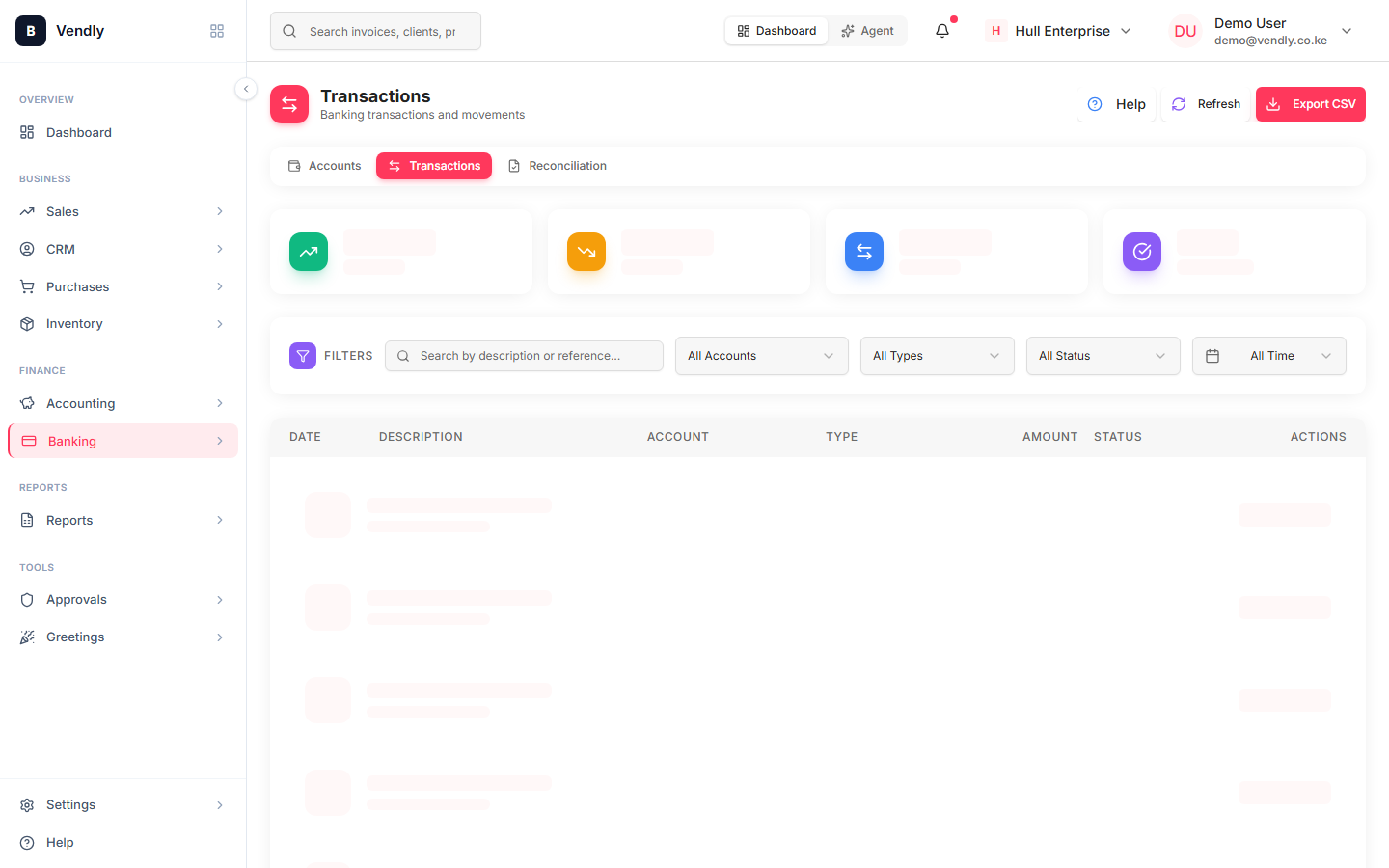Viewport: 1389px width, 868px height.
Task: Open the Inventory sidebar section
Action: click(123, 324)
